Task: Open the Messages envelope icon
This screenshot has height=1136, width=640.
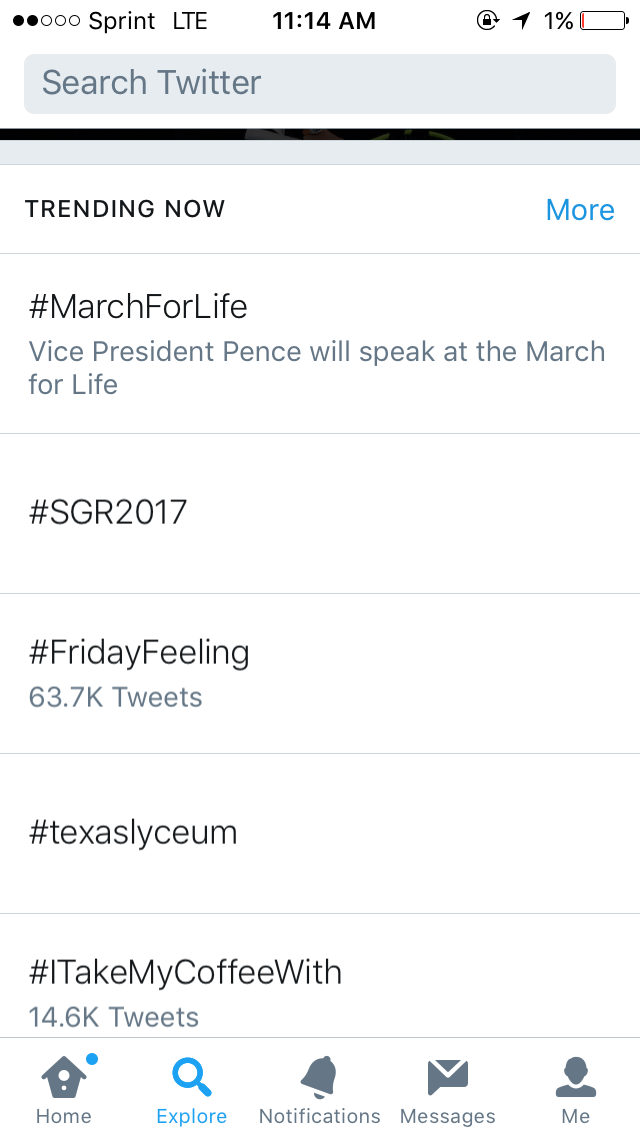Action: coord(448,1077)
